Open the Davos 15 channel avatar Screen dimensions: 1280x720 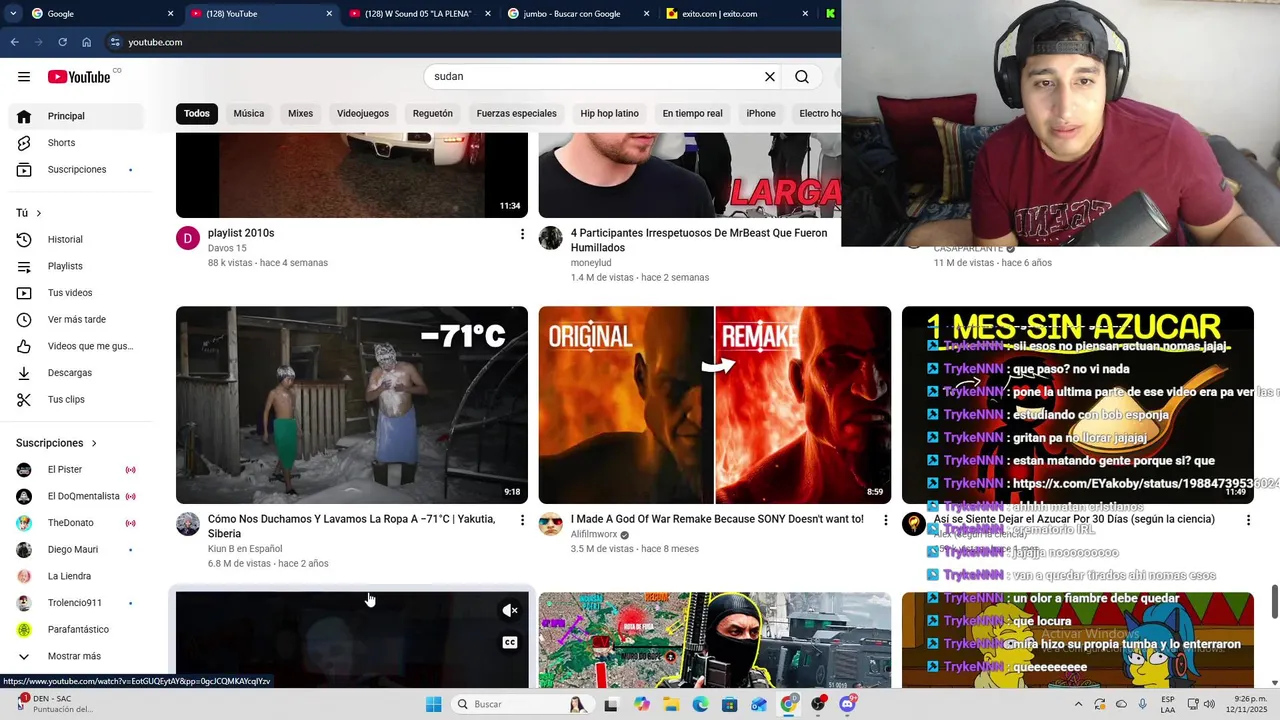pyautogui.click(x=188, y=238)
